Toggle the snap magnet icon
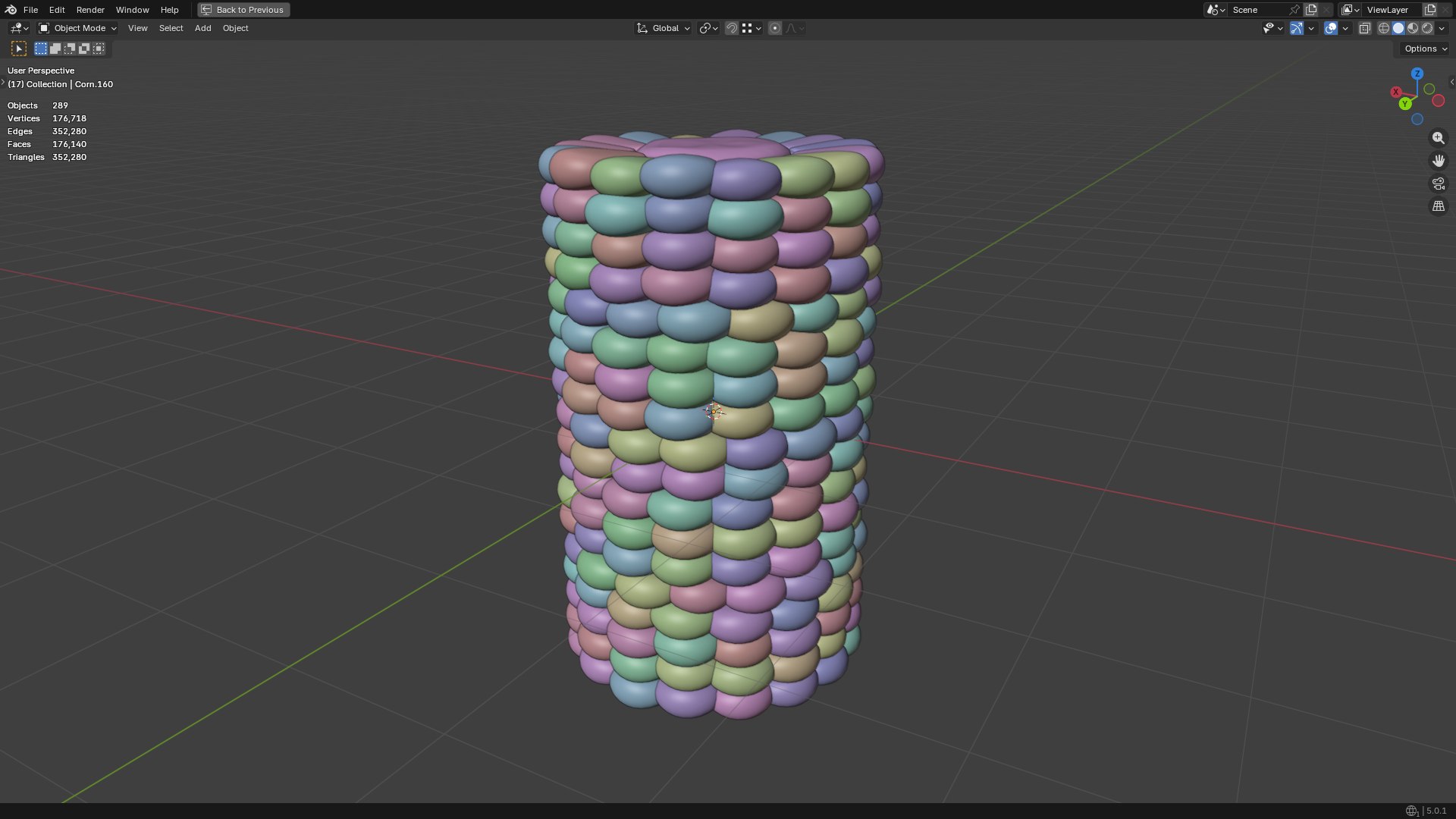The image size is (1456, 819). coord(732,28)
